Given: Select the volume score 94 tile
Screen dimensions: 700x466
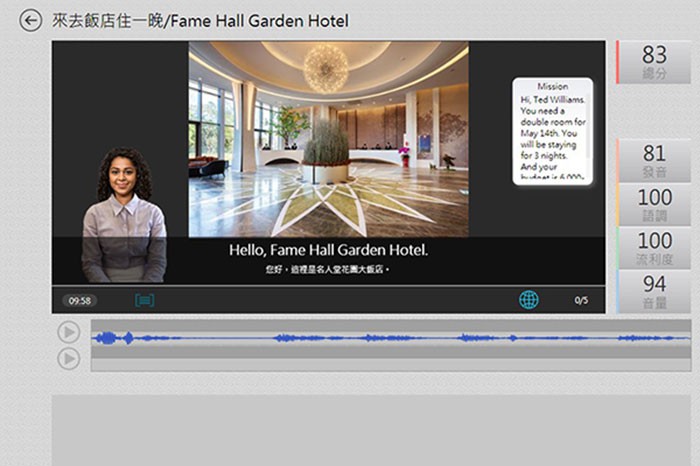Looking at the screenshot, I should [654, 291].
